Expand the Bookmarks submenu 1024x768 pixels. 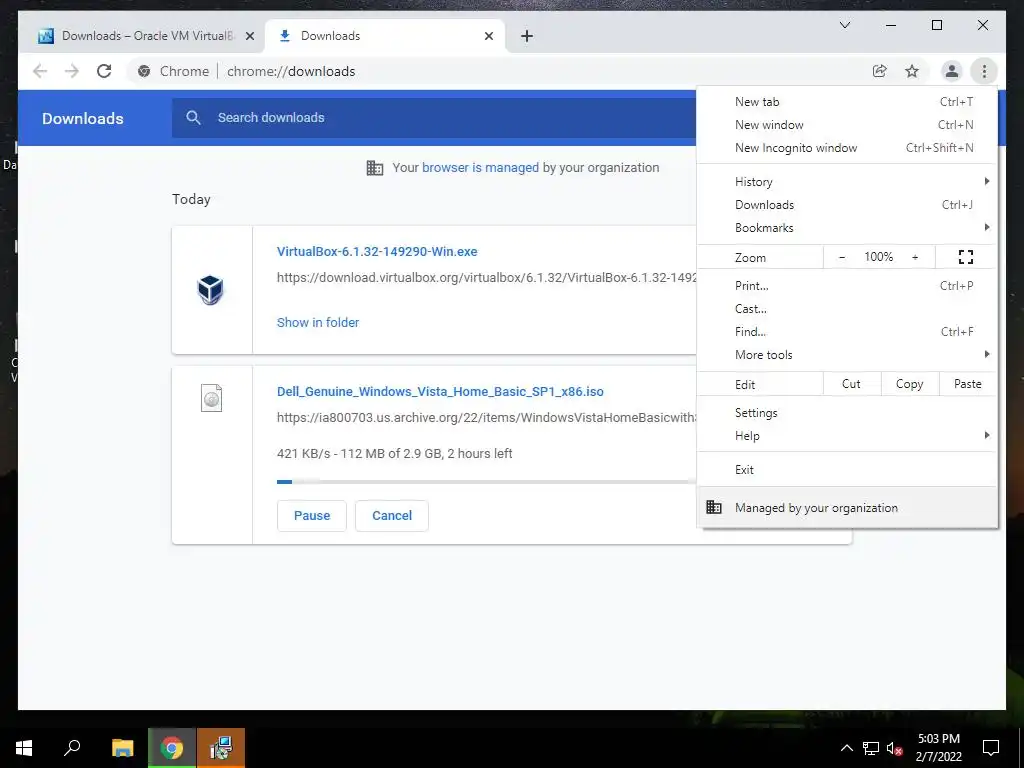coord(847,227)
